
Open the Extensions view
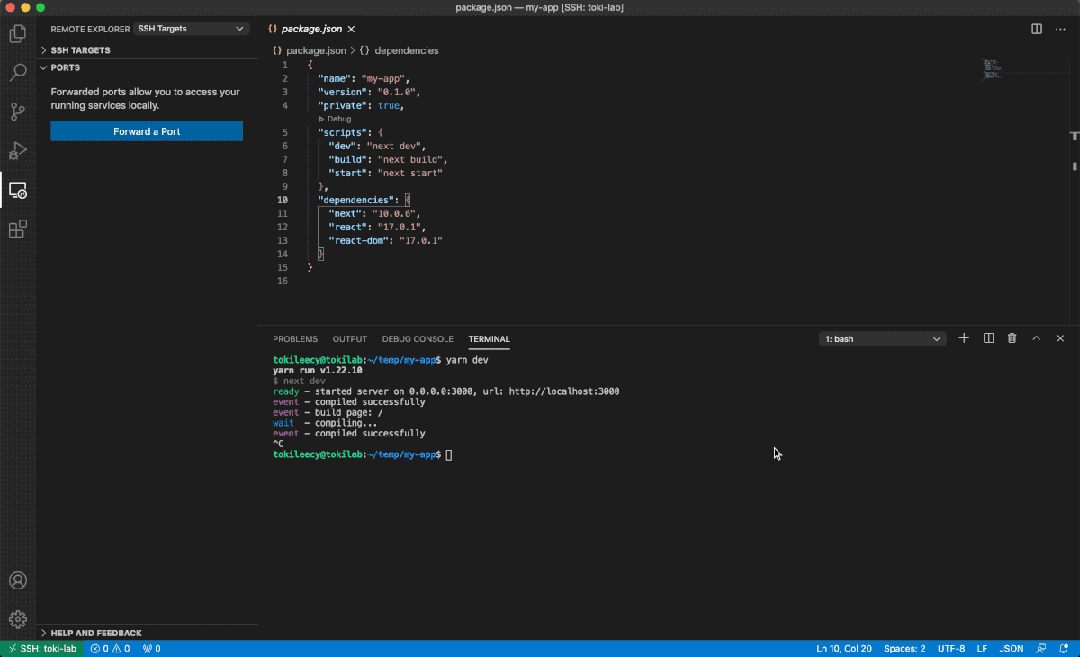(17, 229)
